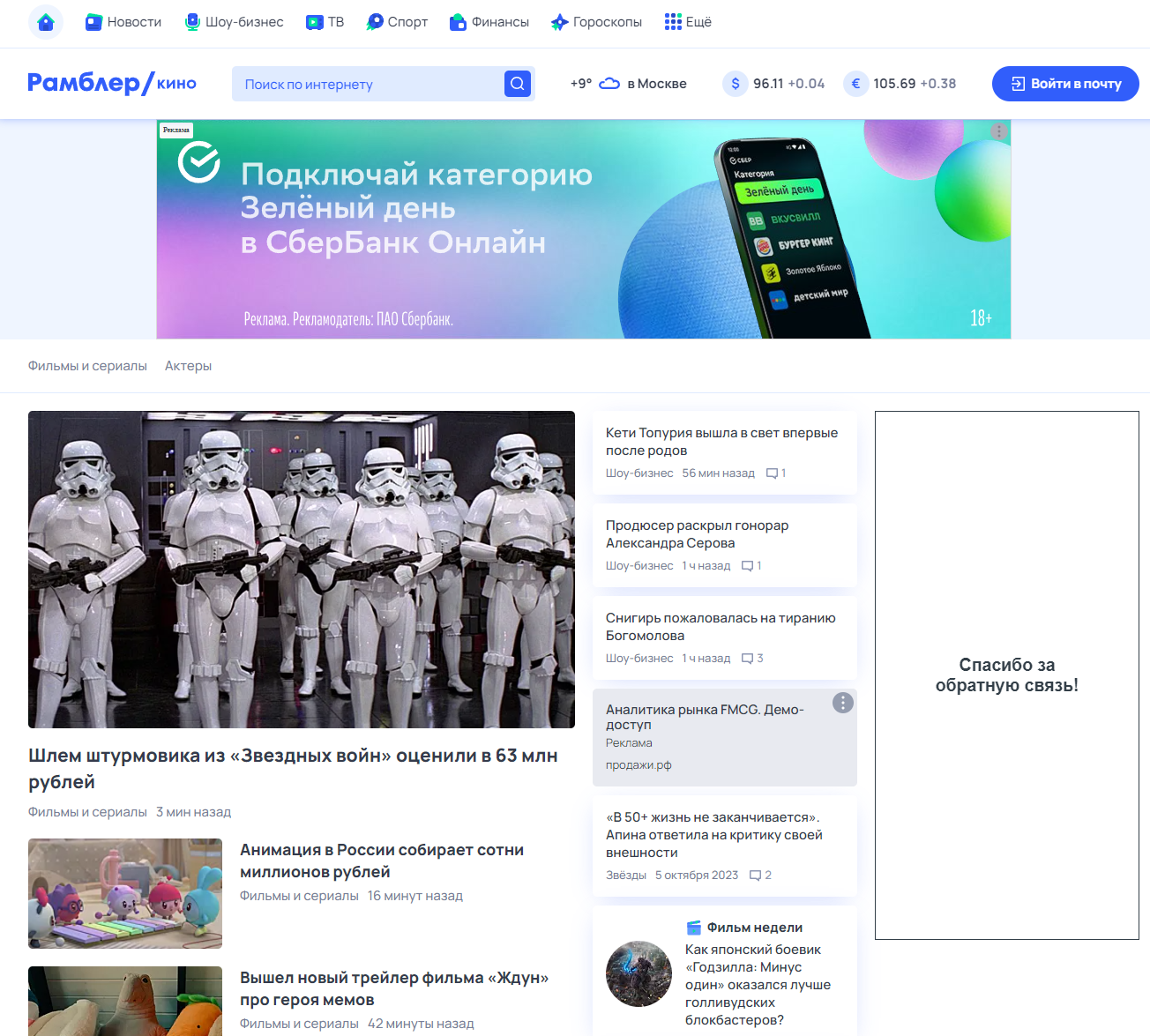Viewport: 1150px width, 1036px height.
Task: Expand the Ещё menu
Action: (688, 22)
